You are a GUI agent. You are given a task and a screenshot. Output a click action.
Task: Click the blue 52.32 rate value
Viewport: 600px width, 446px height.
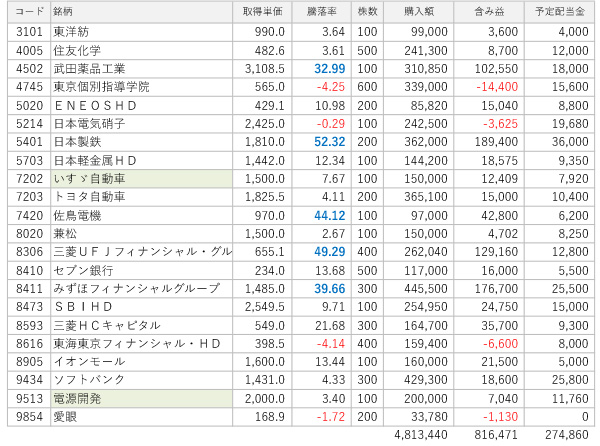pyautogui.click(x=329, y=142)
